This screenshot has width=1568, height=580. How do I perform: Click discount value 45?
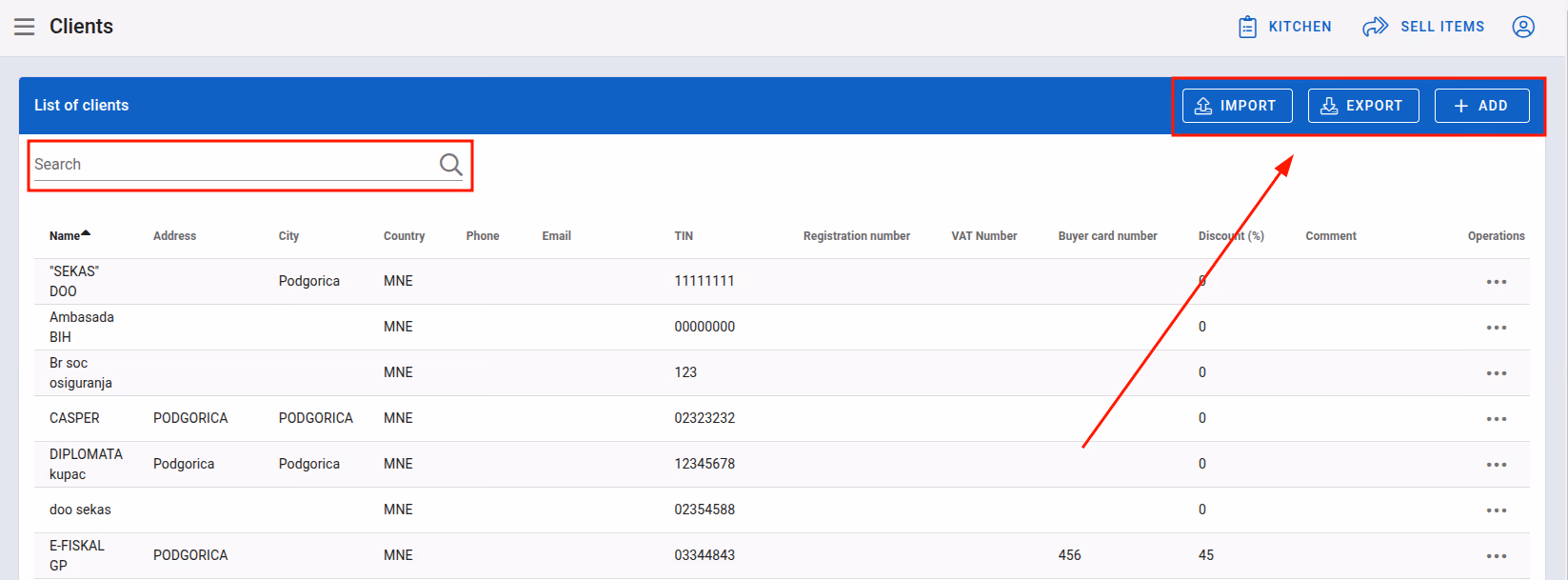point(1206,555)
